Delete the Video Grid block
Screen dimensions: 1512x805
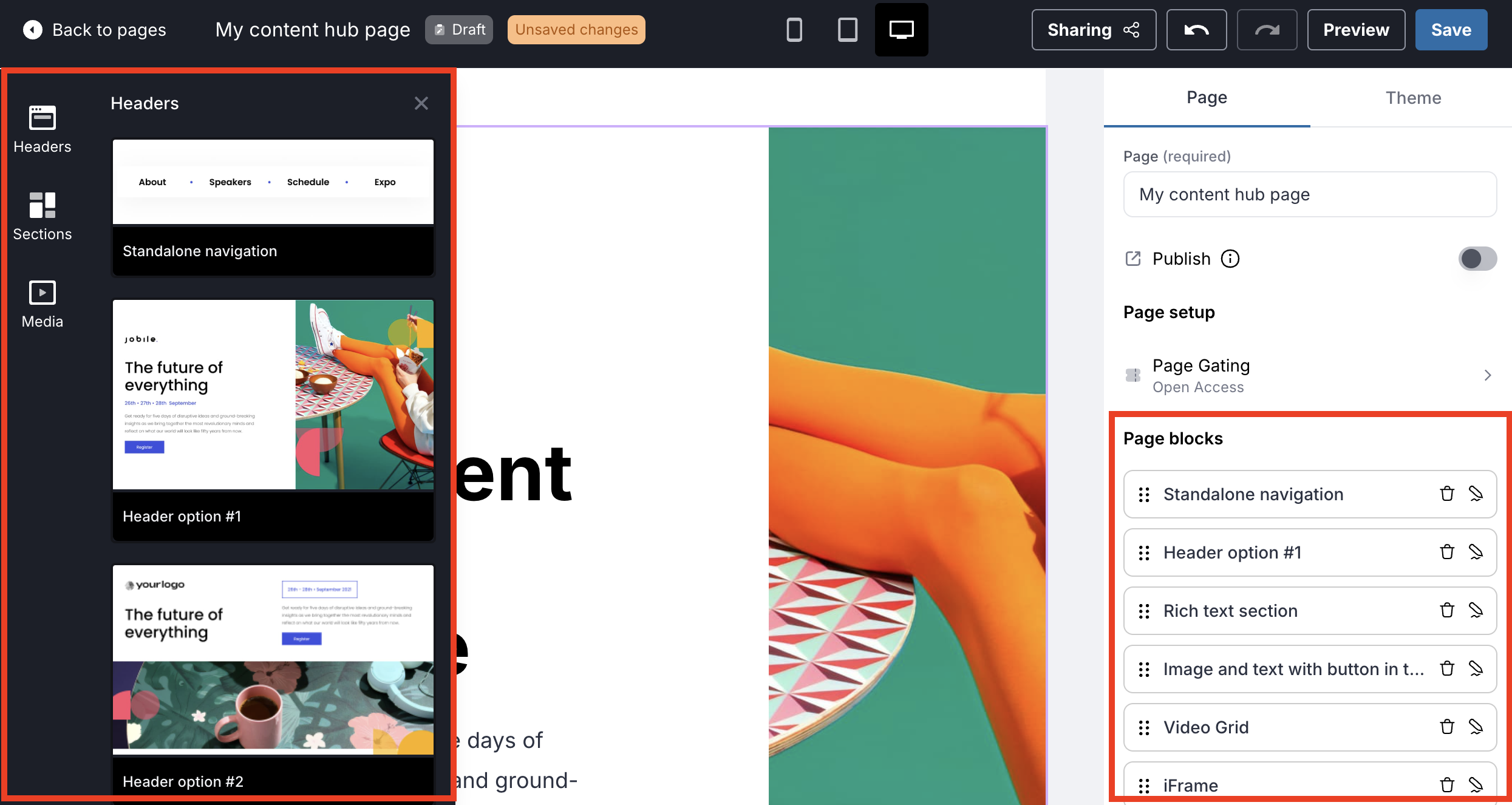click(x=1447, y=727)
